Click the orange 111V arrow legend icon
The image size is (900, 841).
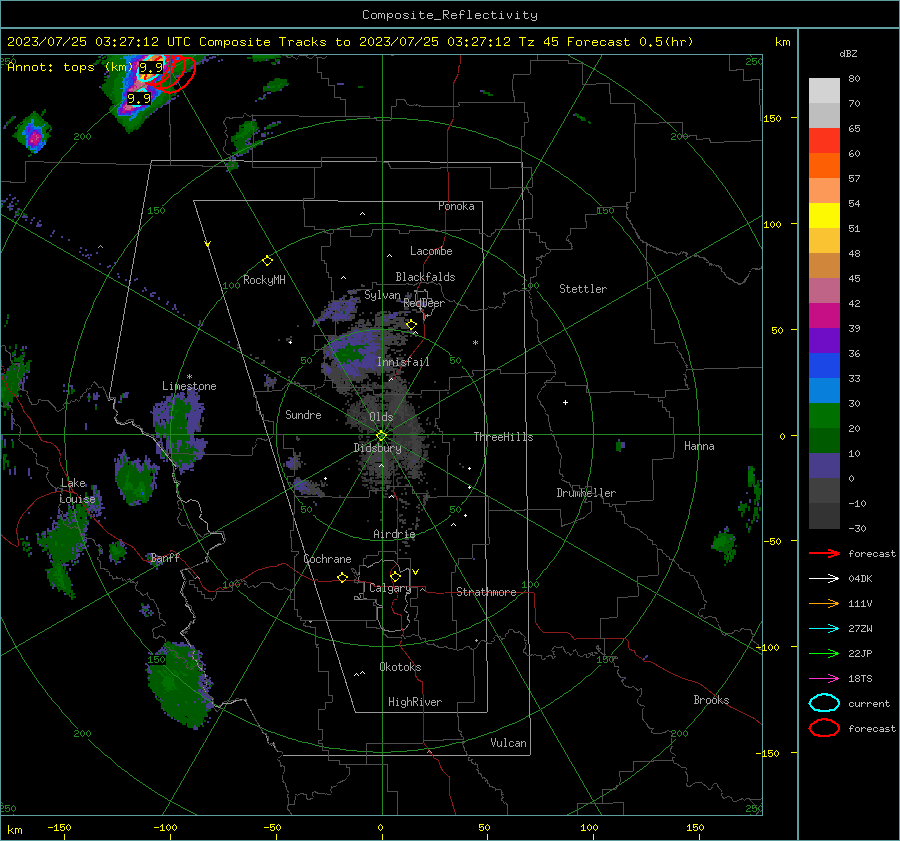click(824, 603)
